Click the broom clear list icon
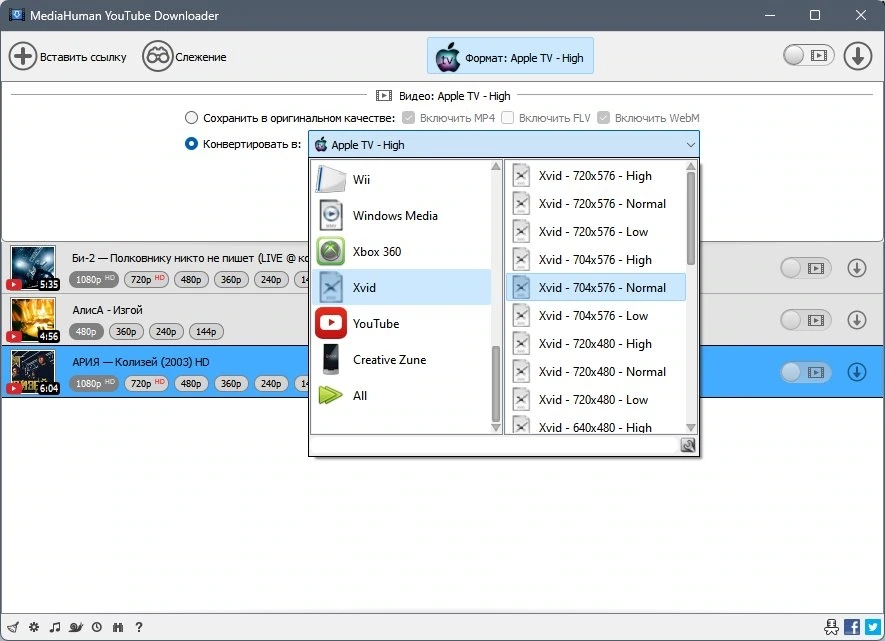885x641 pixels. pos(13,627)
